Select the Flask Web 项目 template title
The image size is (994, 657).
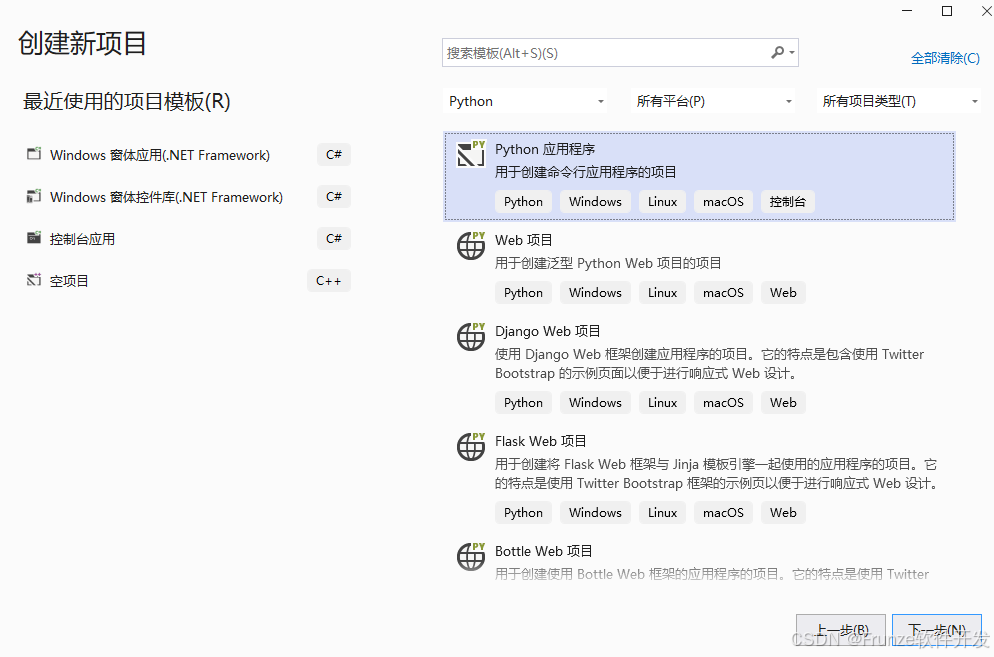[x=541, y=441]
